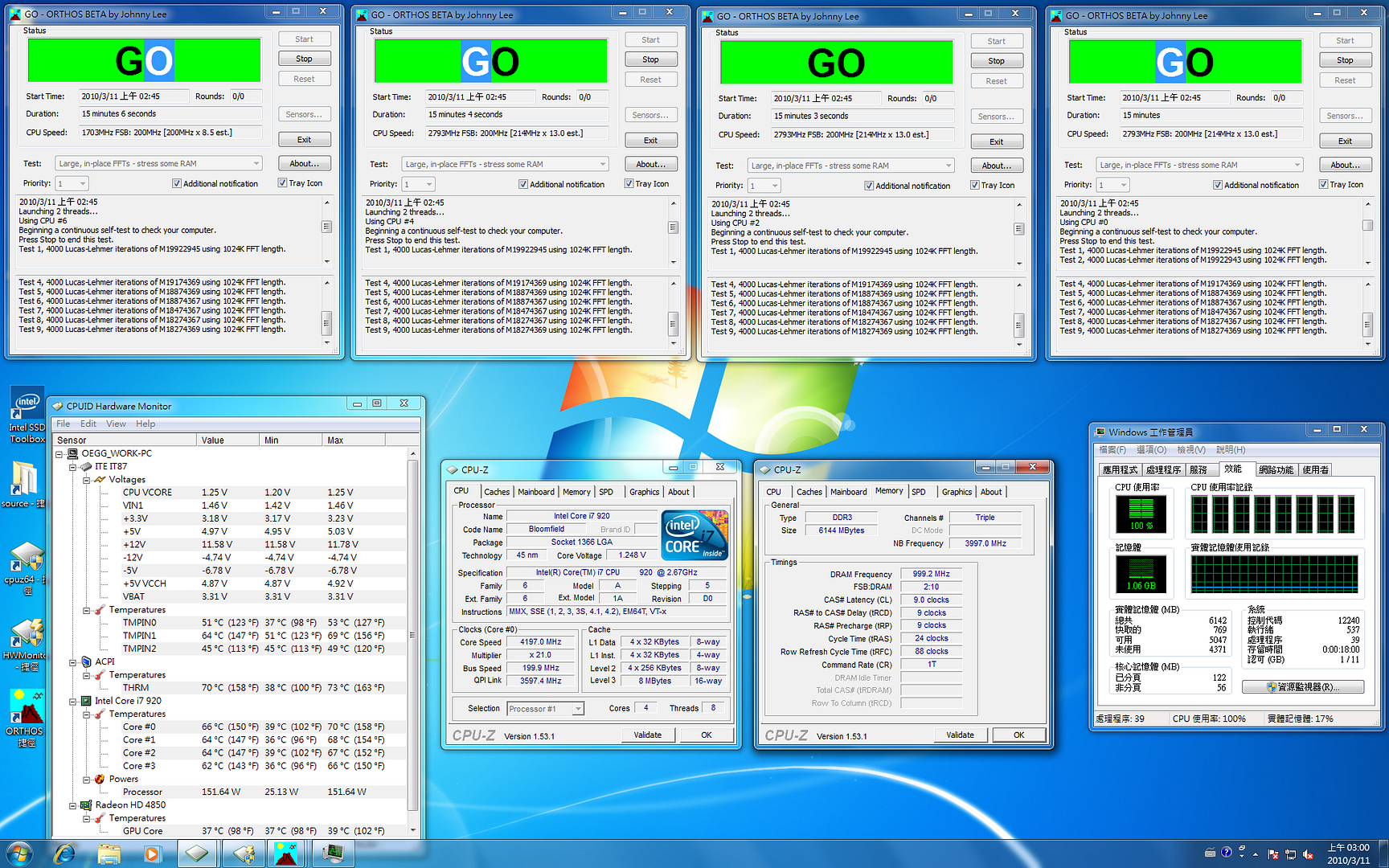Click the Radeon HD 4850 node icon
1389x868 pixels.
[x=85, y=805]
